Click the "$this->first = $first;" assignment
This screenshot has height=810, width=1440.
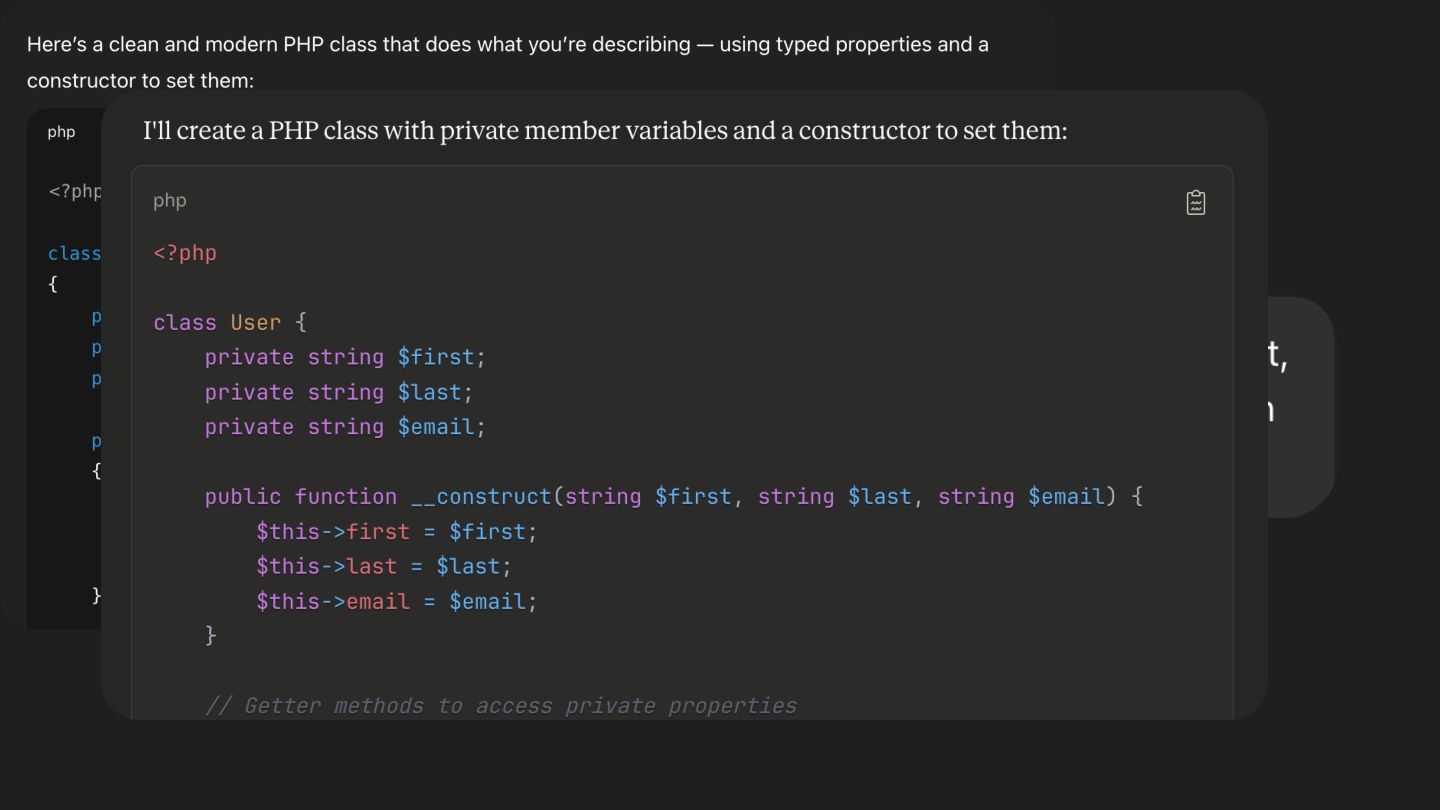pos(396,532)
